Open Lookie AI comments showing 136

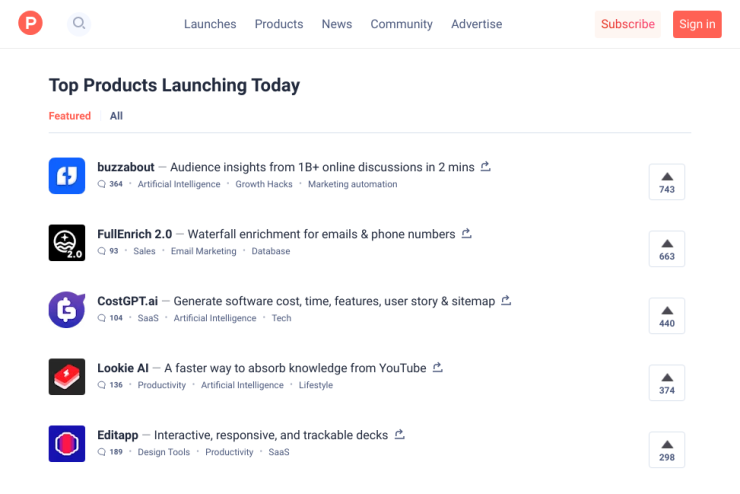(x=110, y=385)
